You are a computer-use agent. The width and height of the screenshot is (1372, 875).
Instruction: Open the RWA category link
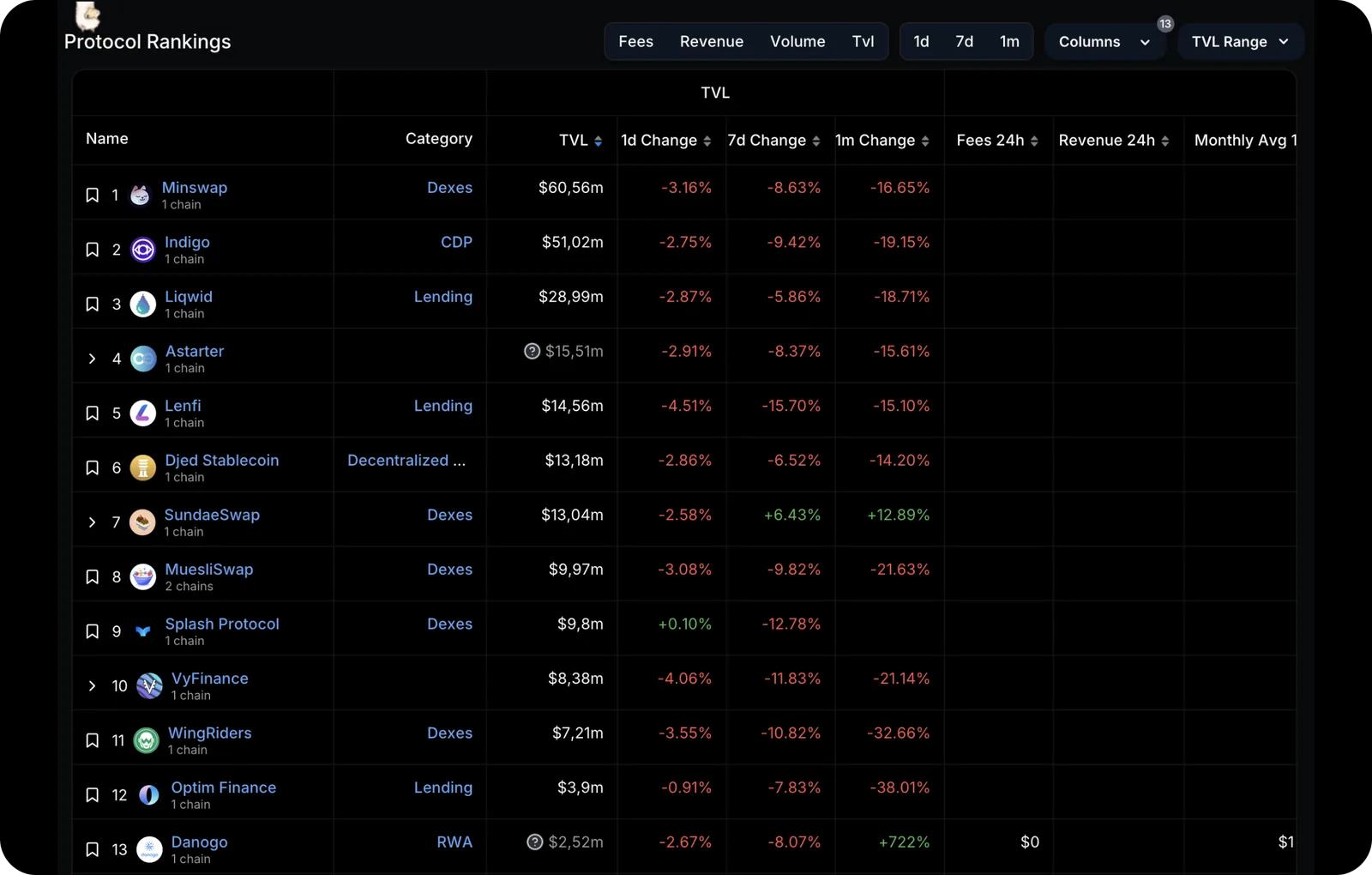coord(454,842)
